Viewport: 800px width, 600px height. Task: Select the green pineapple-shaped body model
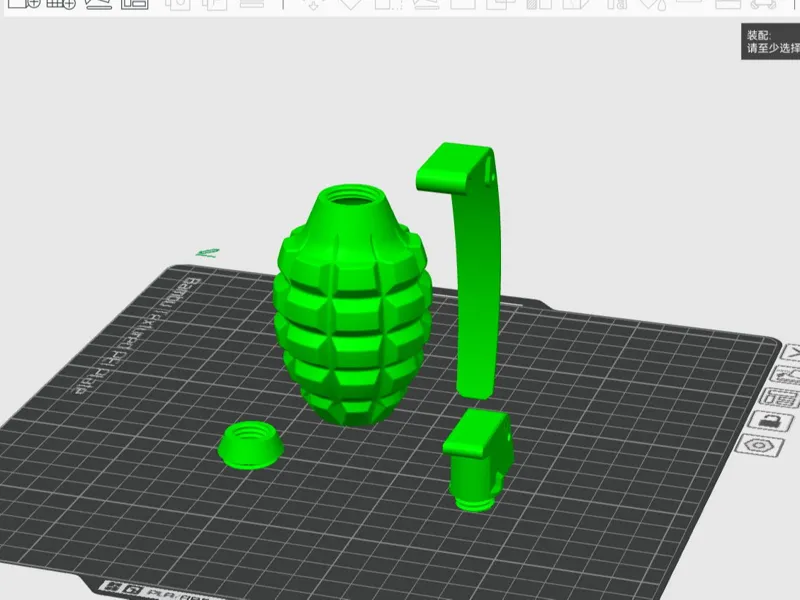[x=352, y=306]
